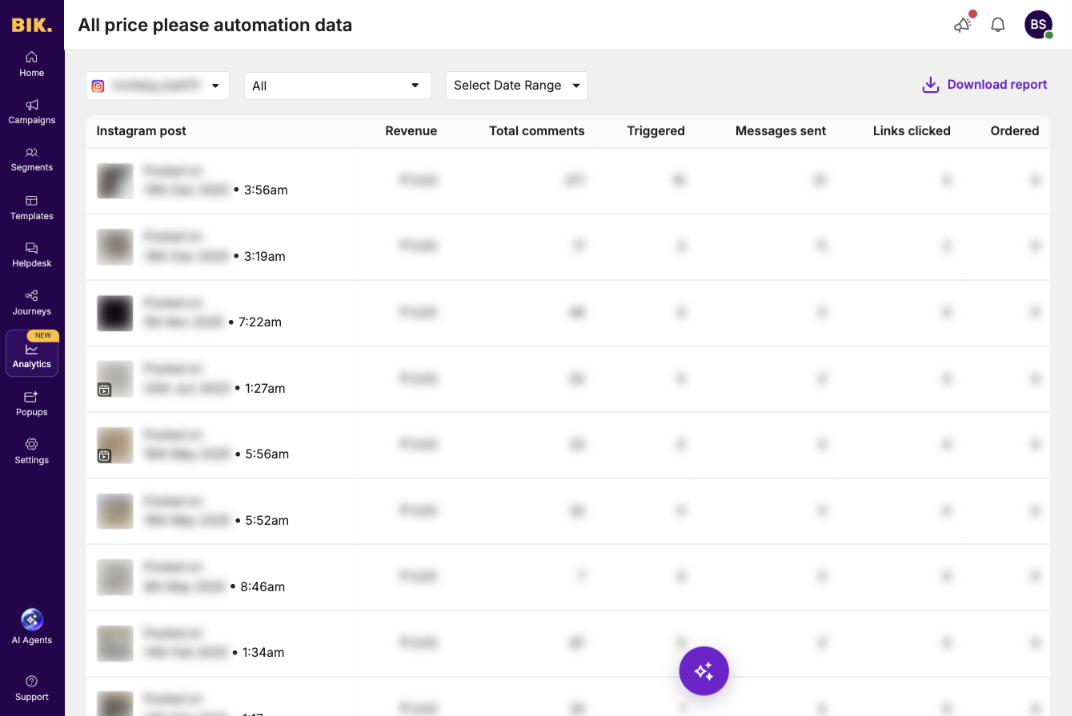Open Journeys in the sidebar
The height and width of the screenshot is (716, 1072).
[x=31, y=303]
